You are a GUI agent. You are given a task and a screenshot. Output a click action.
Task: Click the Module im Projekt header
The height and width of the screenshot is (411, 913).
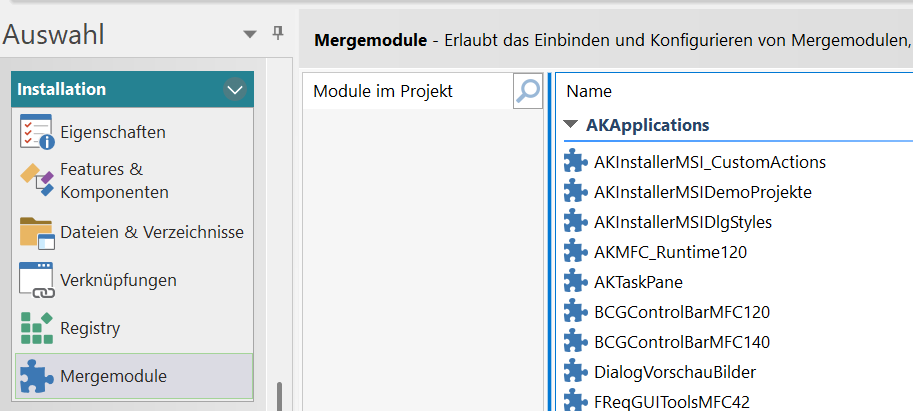click(x=383, y=91)
